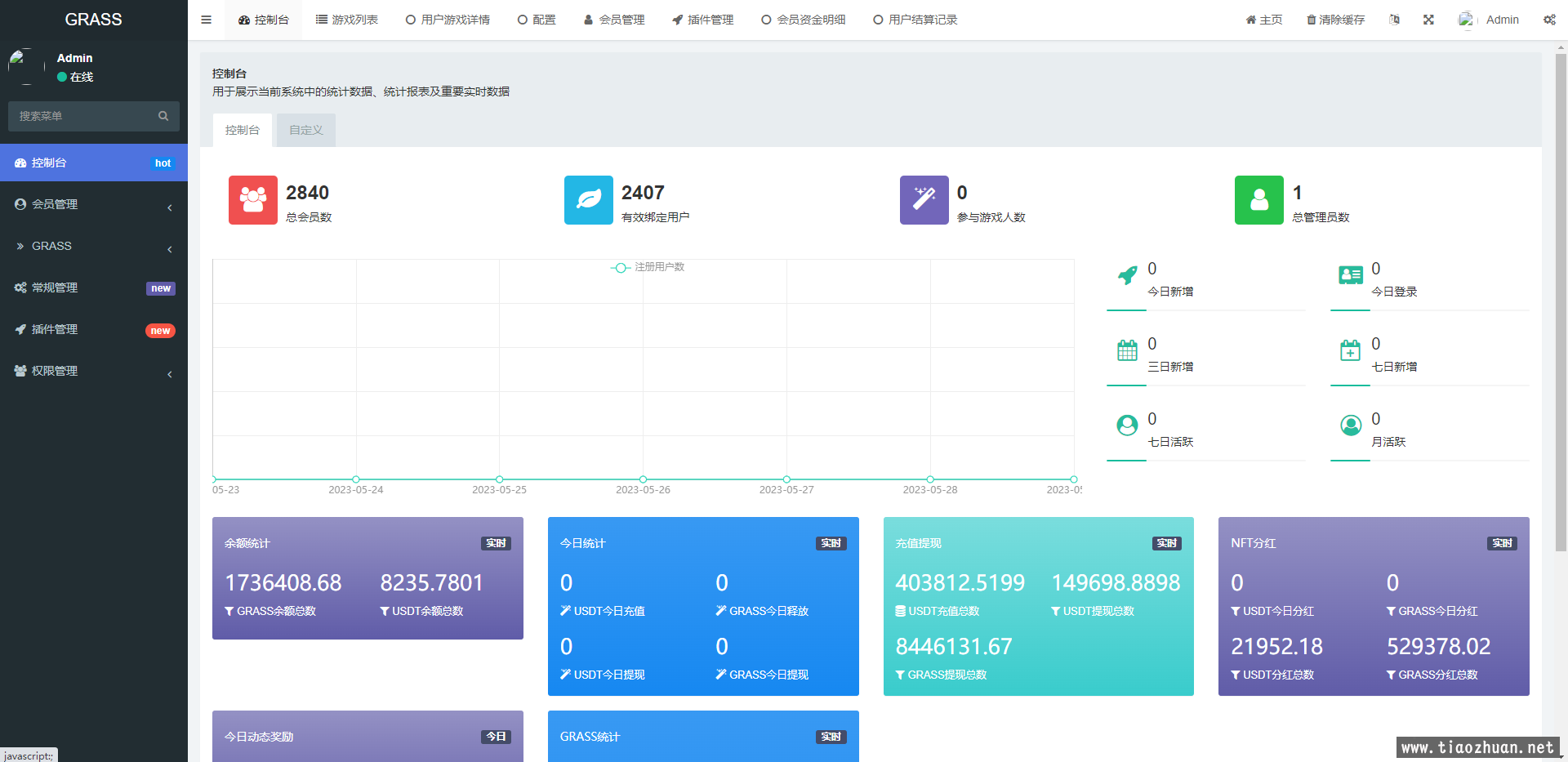Click the 实时 badge on NFT分红 card
Image resolution: width=1568 pixels, height=762 pixels.
1502,543
